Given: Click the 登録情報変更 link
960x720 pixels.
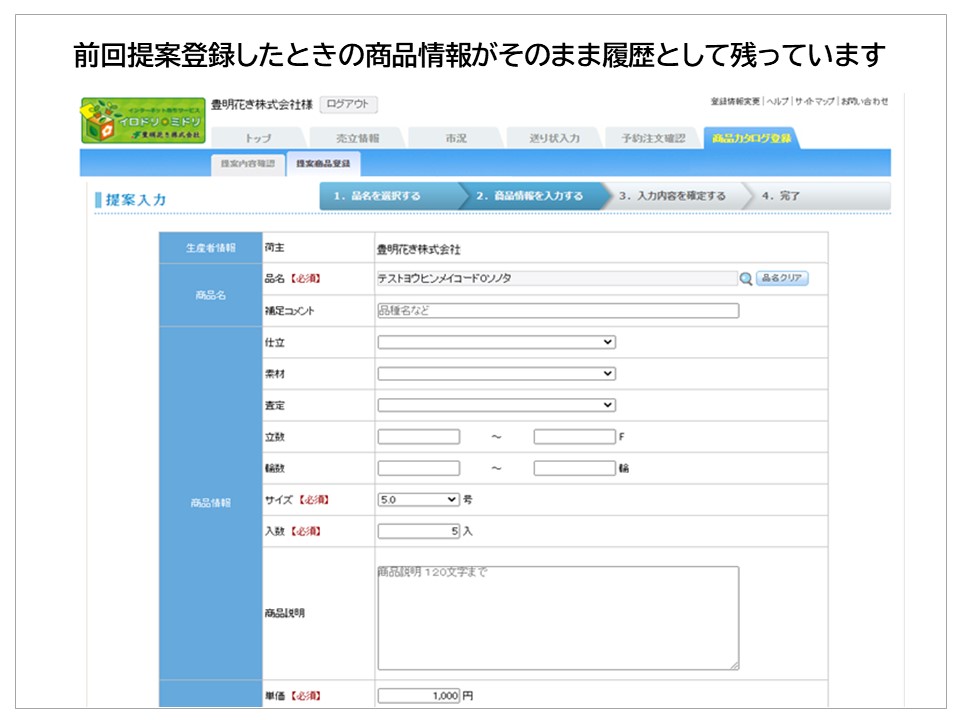Looking at the screenshot, I should pyautogui.click(x=736, y=102).
